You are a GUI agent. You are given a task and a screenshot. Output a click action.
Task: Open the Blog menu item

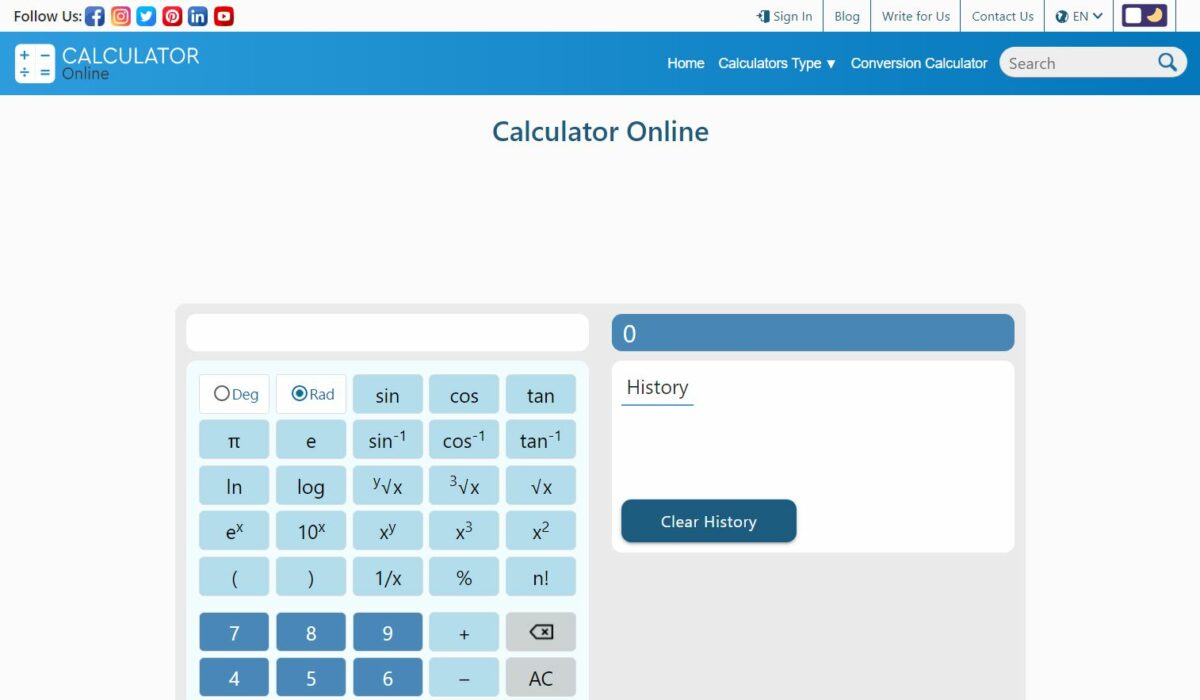[846, 15]
